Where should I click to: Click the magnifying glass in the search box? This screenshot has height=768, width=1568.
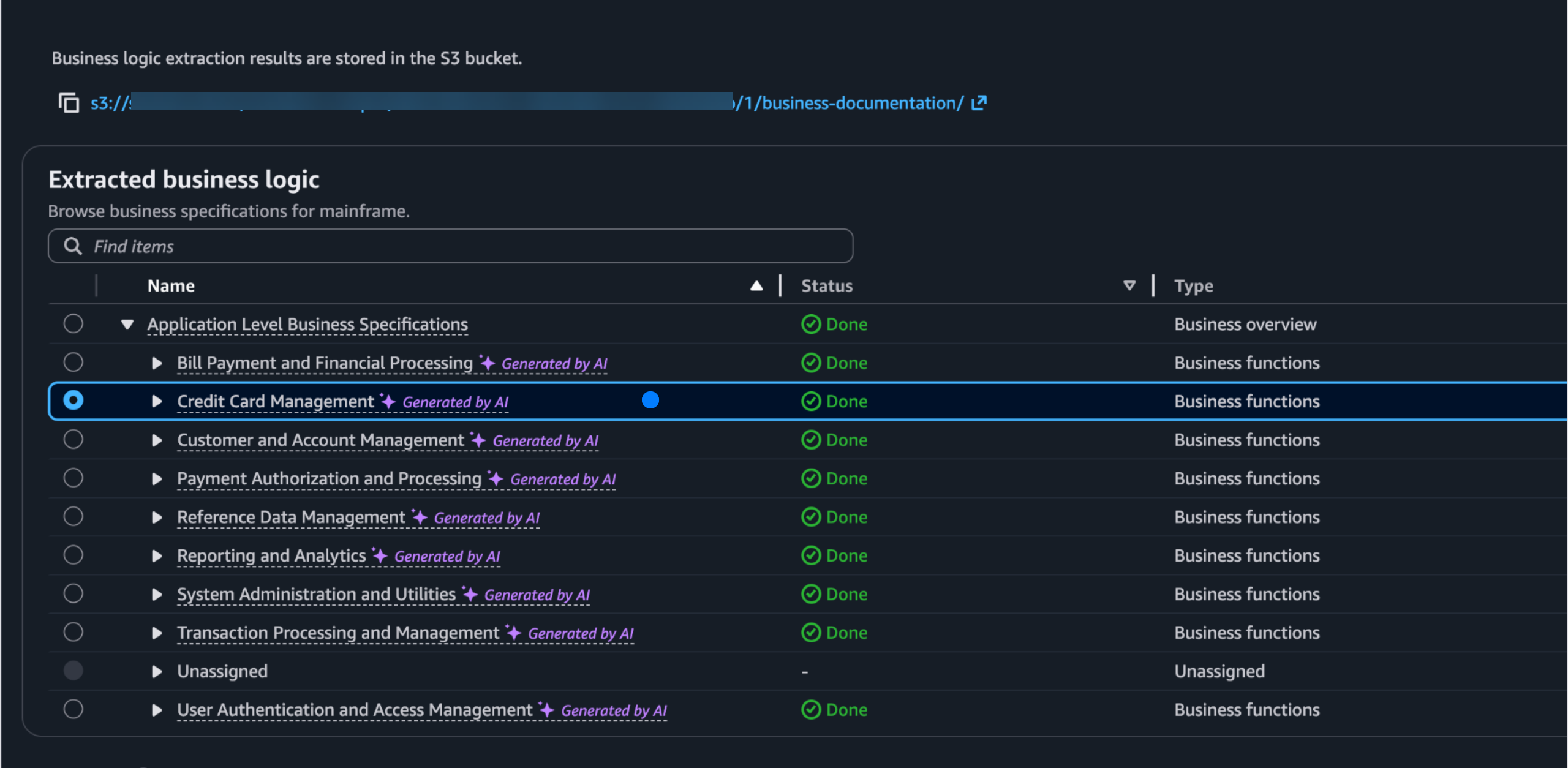(x=72, y=246)
